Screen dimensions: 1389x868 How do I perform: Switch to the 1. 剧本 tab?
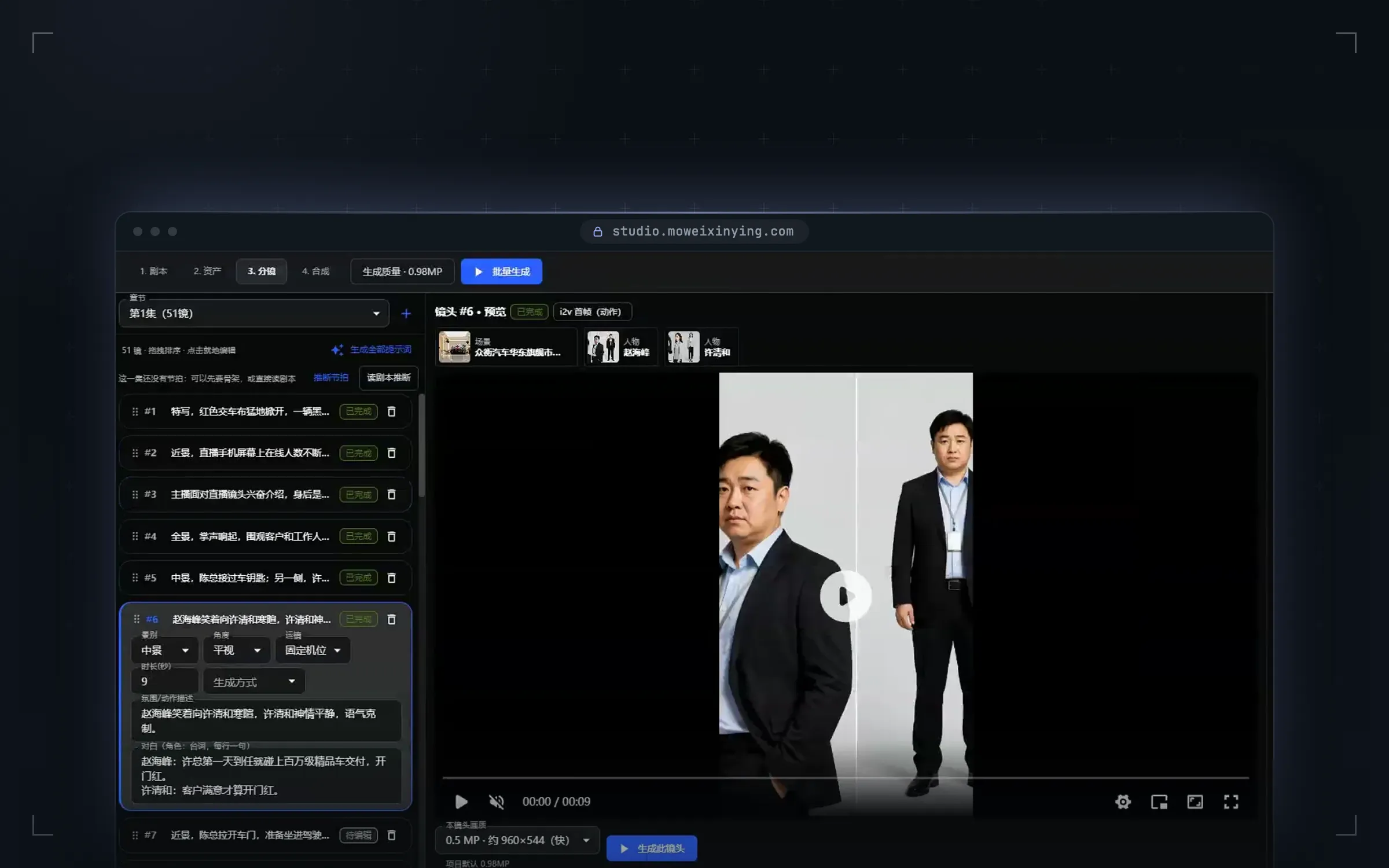[153, 271]
